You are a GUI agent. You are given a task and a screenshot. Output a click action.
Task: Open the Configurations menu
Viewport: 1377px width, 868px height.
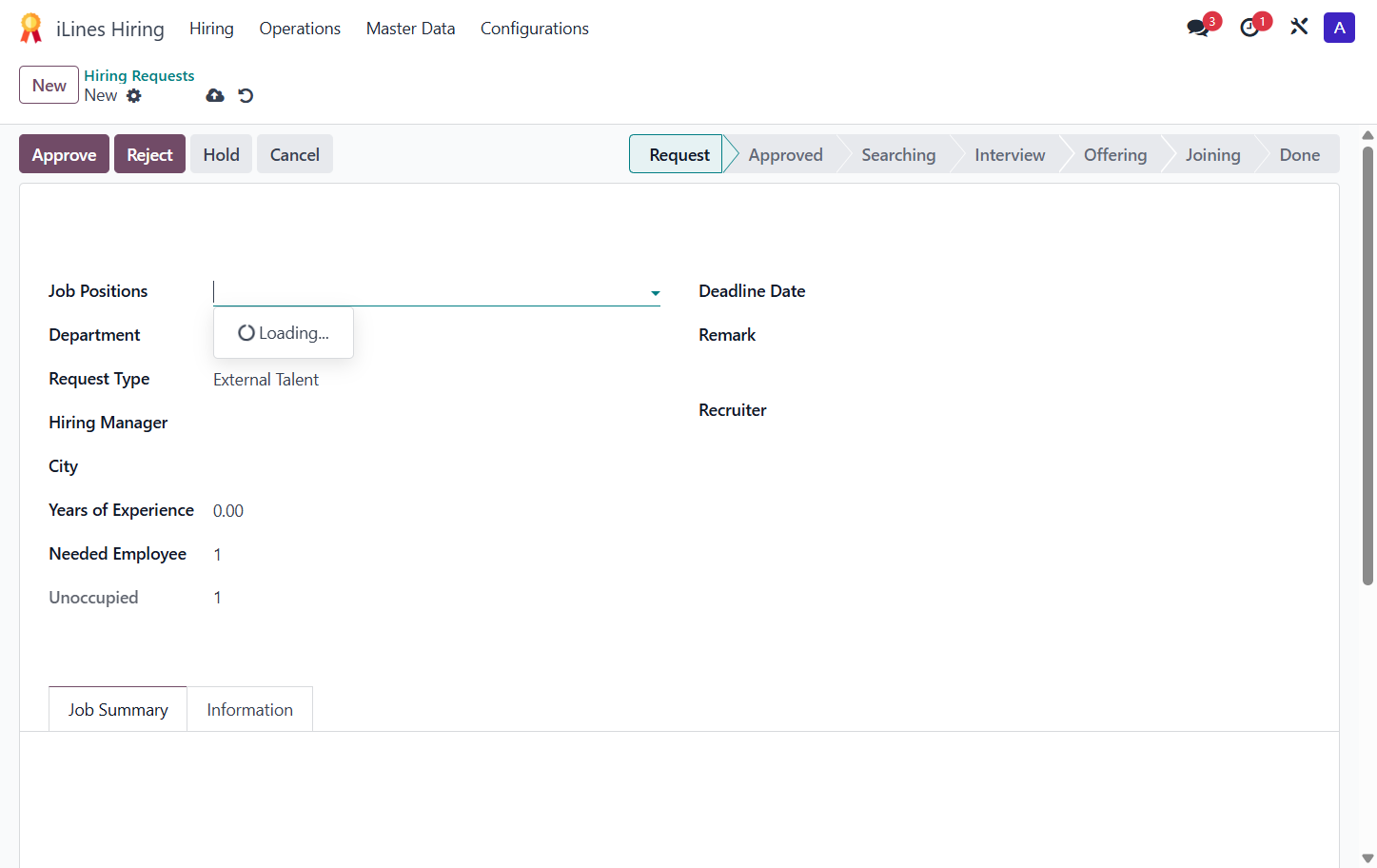click(535, 29)
